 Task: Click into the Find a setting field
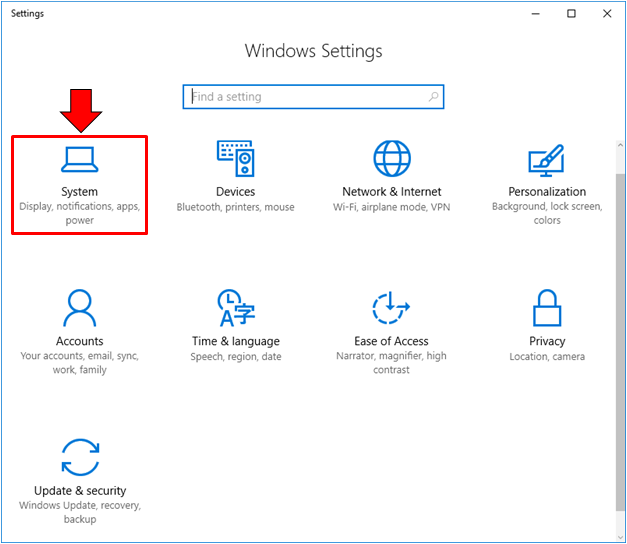[x=300, y=97]
